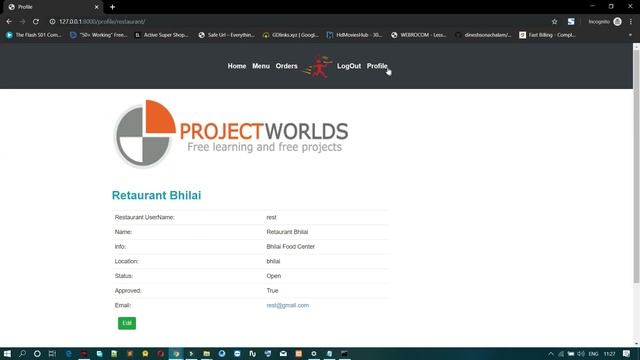640x360 pixels.
Task: Click the Status value "Open"
Action: [x=273, y=276]
